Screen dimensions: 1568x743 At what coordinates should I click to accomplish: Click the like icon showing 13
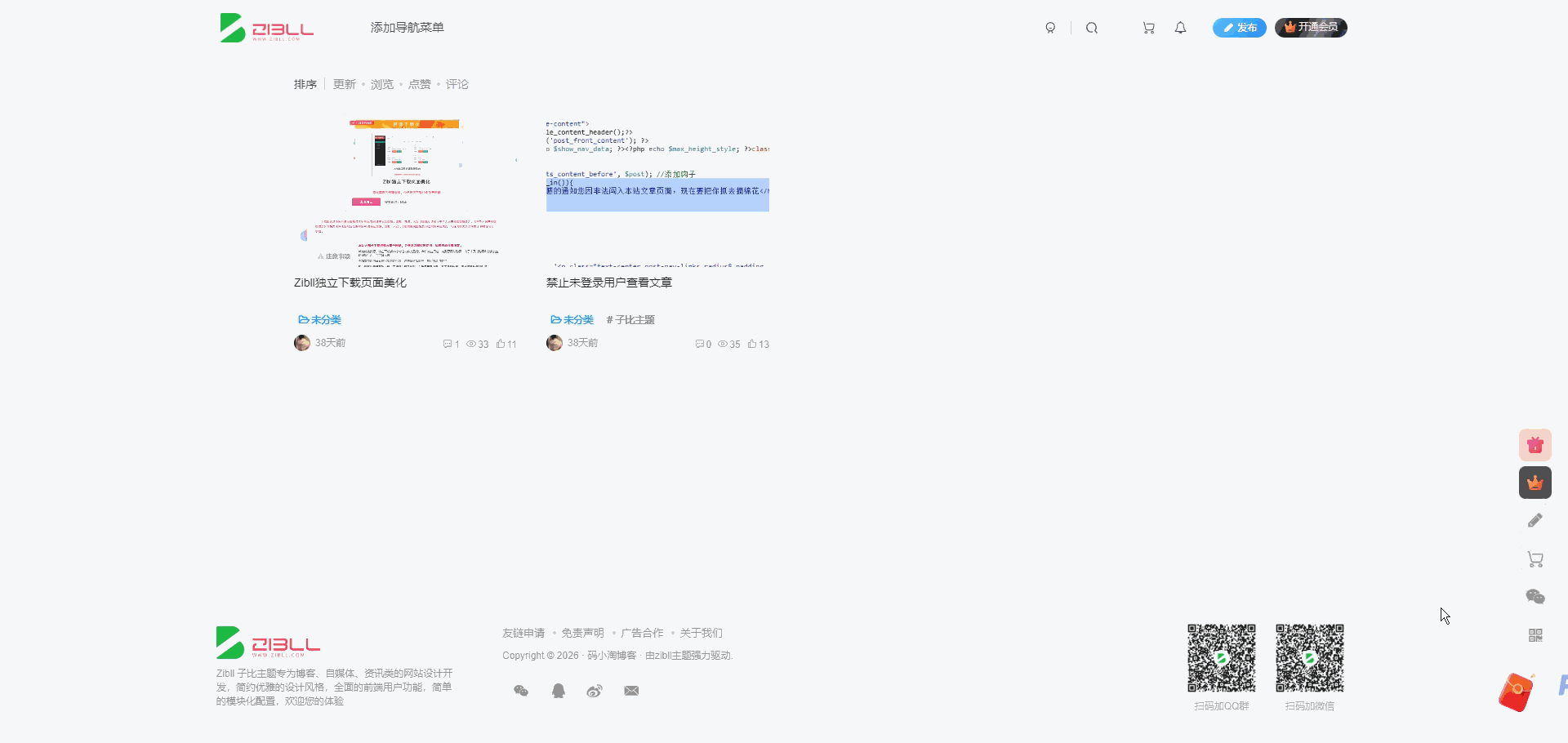click(x=758, y=344)
